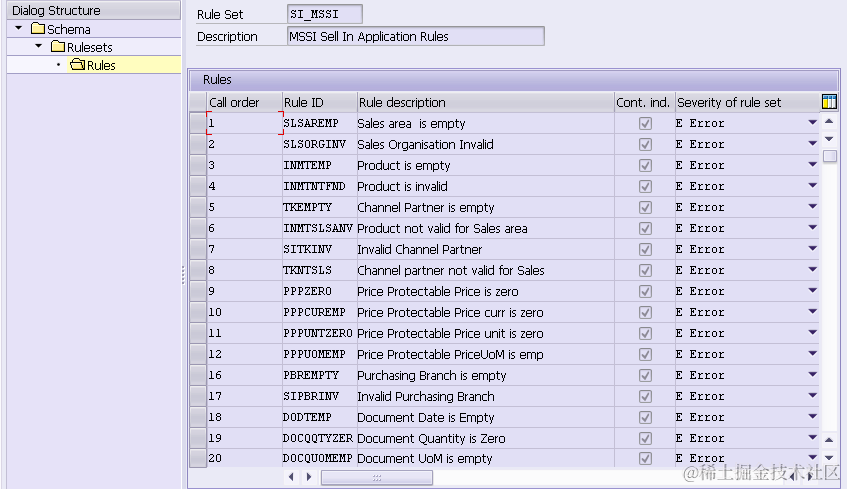Open severity dropdown for PPPCUREMP rule

click(812, 312)
